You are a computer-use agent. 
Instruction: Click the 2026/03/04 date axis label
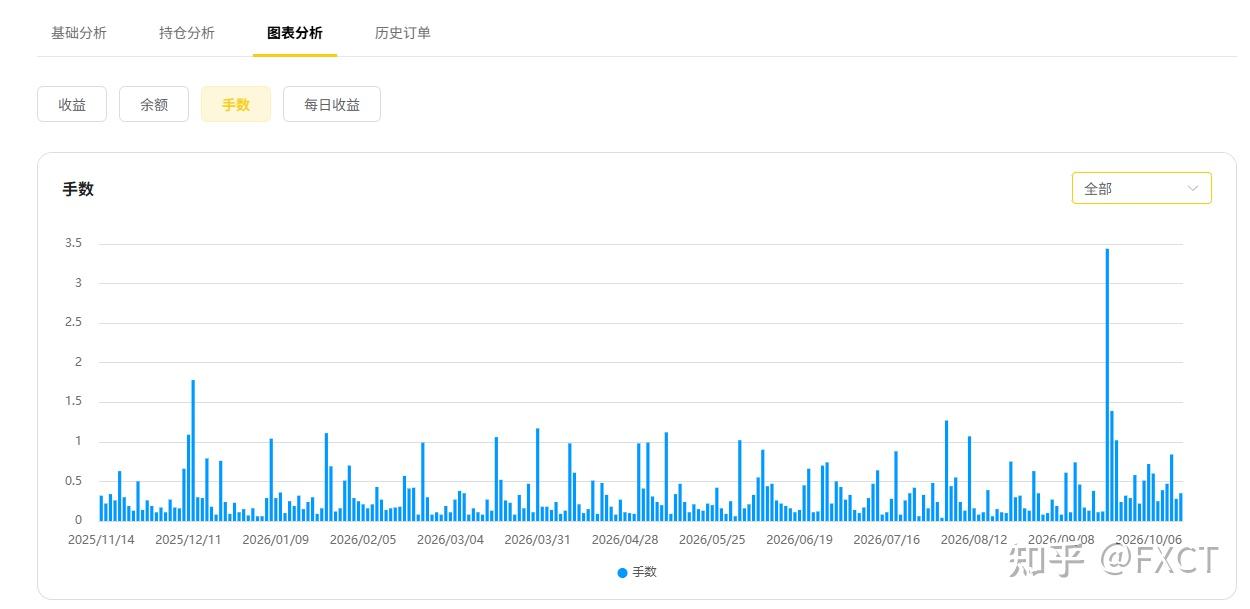point(450,540)
